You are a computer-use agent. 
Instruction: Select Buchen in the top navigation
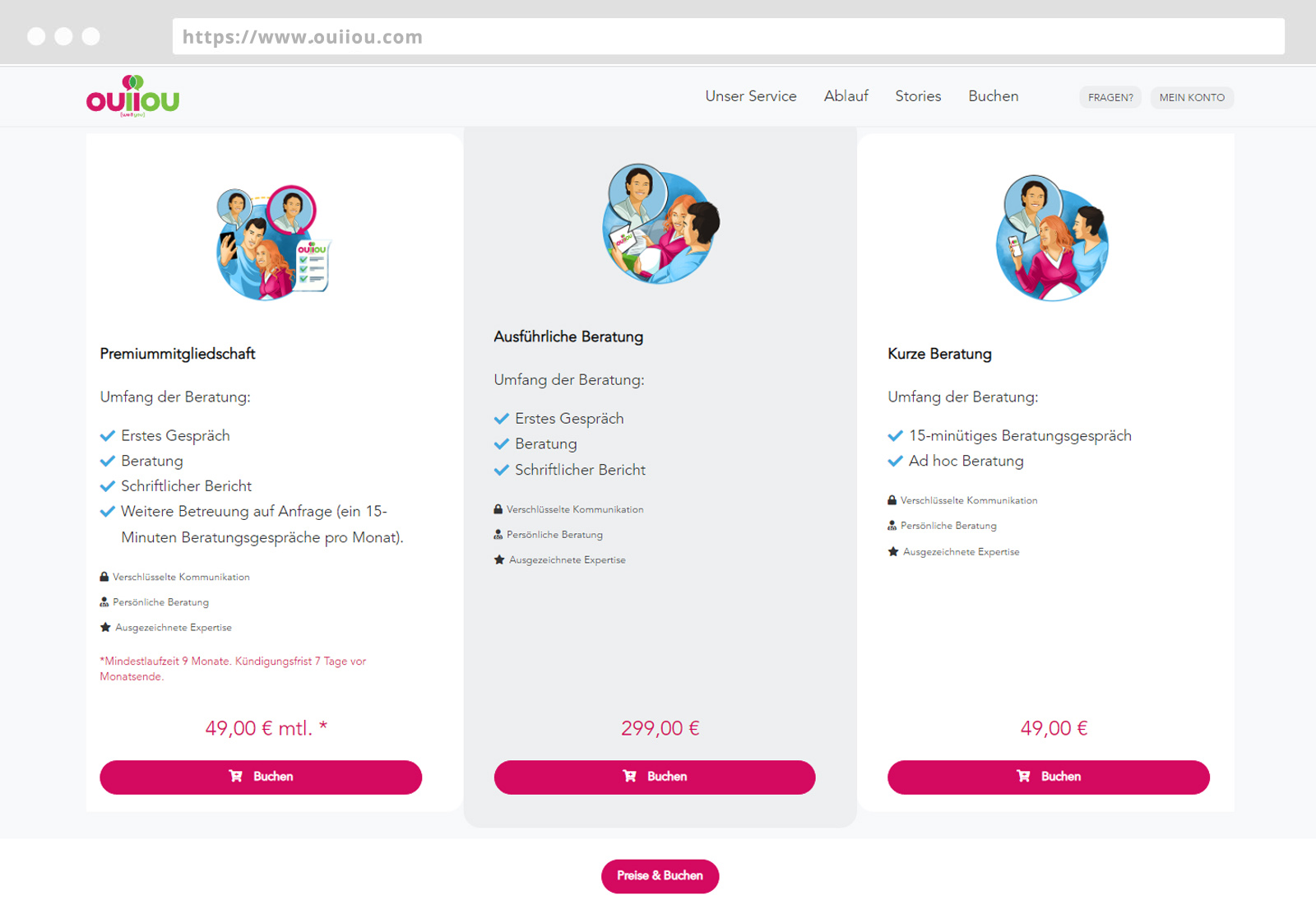pyautogui.click(x=994, y=96)
